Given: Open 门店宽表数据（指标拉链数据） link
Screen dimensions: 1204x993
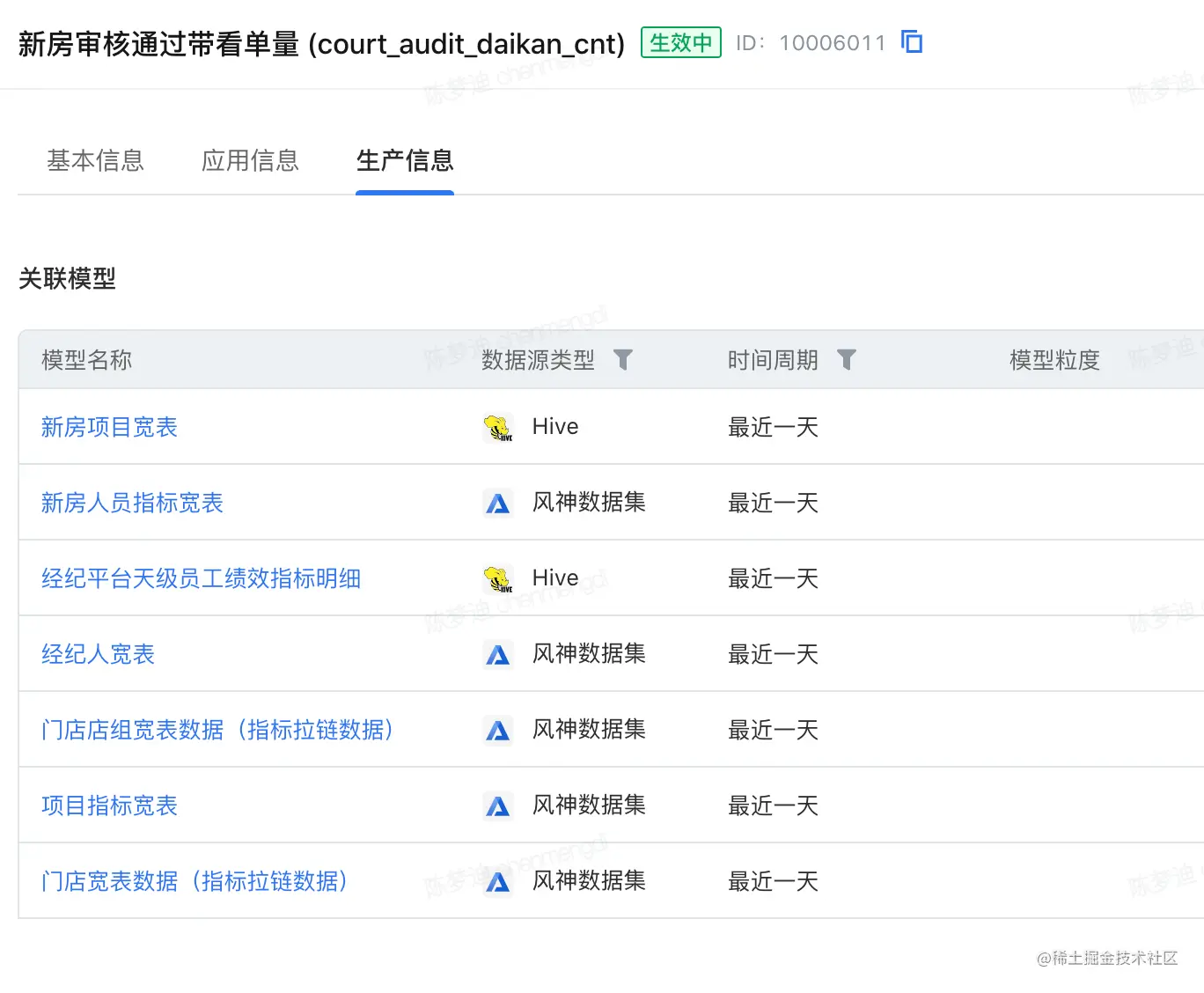Looking at the screenshot, I should pos(195,881).
